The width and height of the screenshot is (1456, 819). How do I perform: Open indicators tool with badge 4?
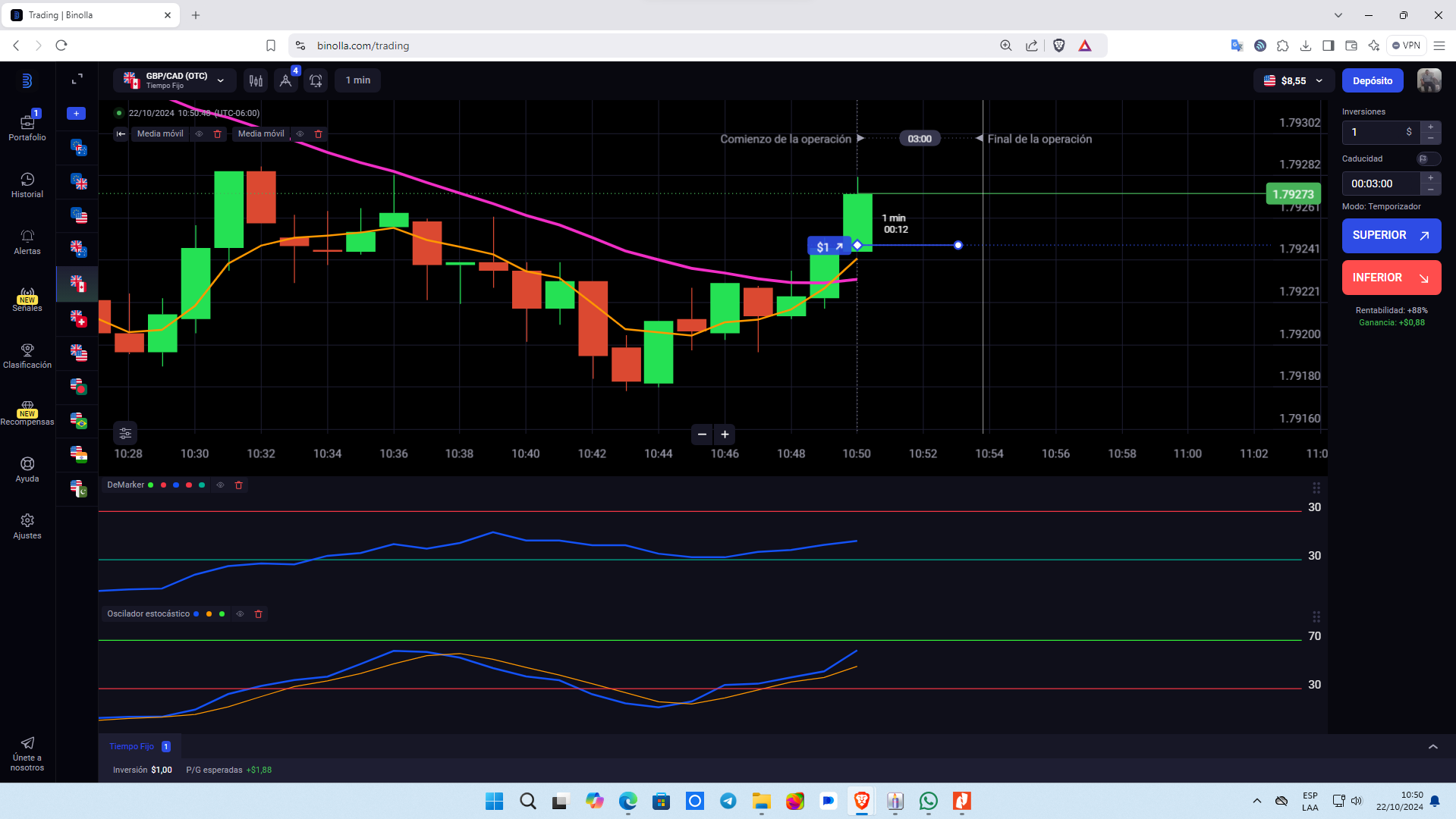(x=286, y=80)
